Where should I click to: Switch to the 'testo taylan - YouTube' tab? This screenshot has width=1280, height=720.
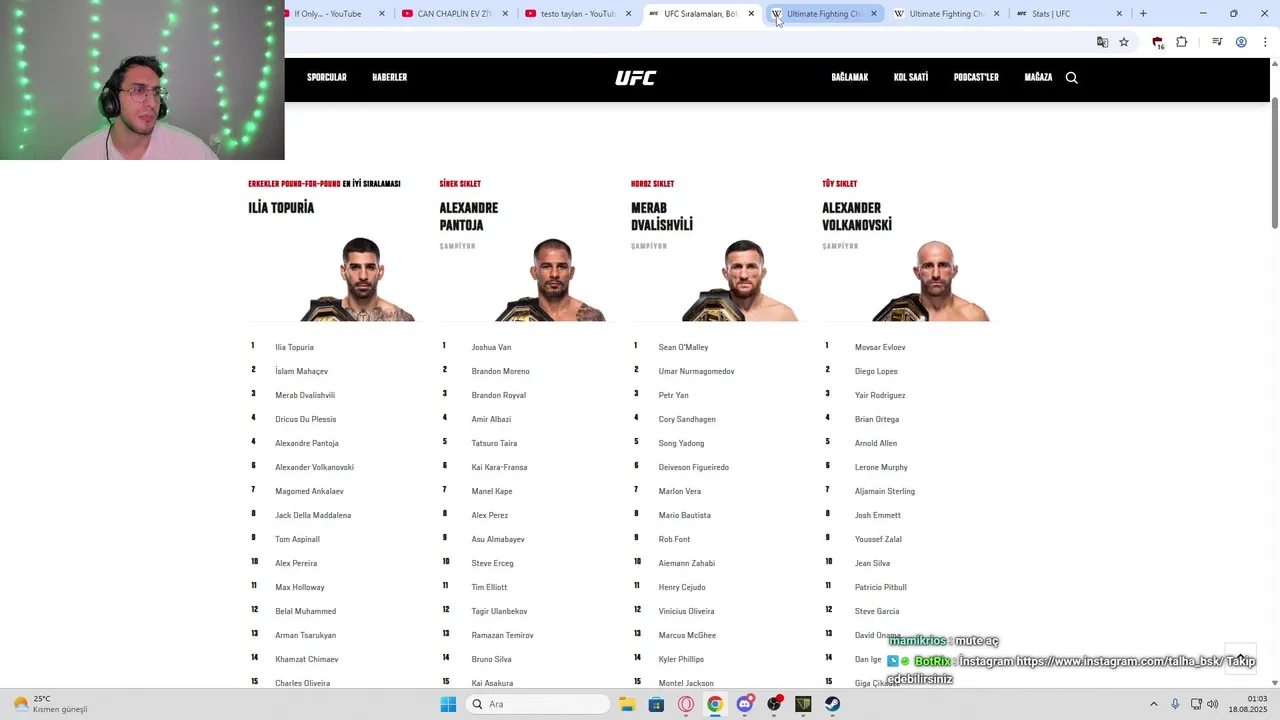click(x=578, y=14)
